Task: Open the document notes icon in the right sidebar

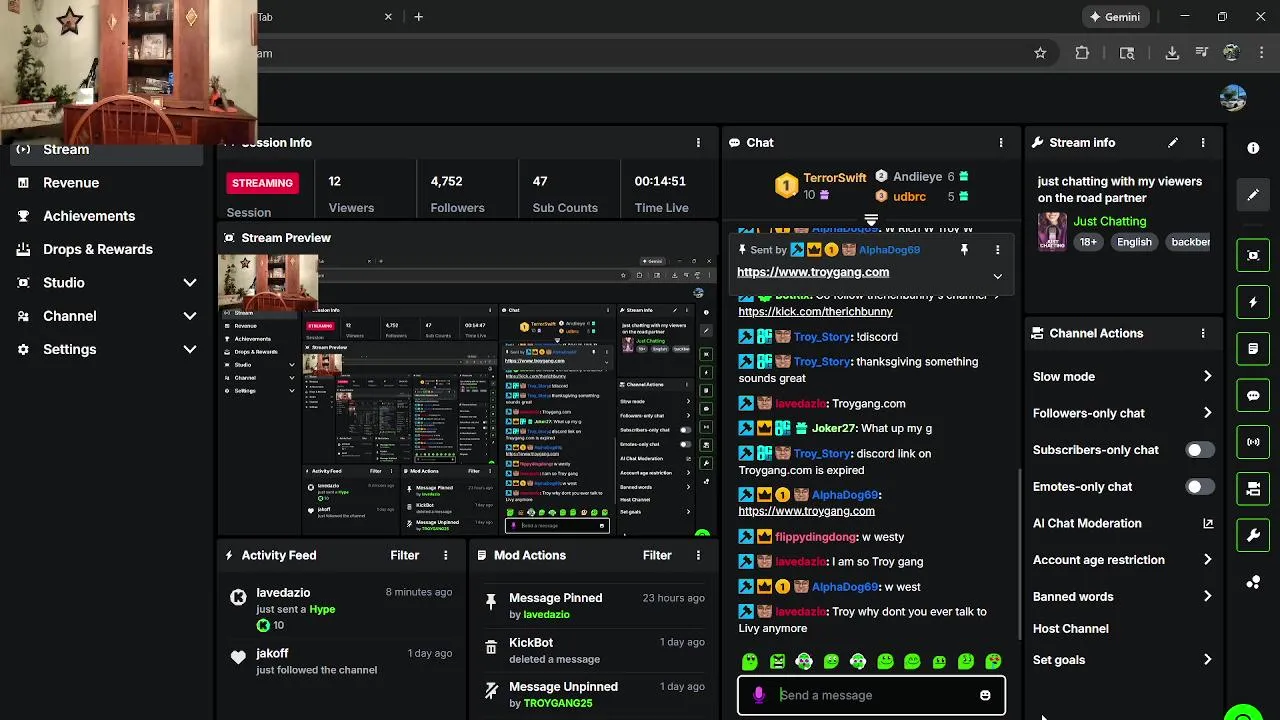Action: [x=1253, y=349]
